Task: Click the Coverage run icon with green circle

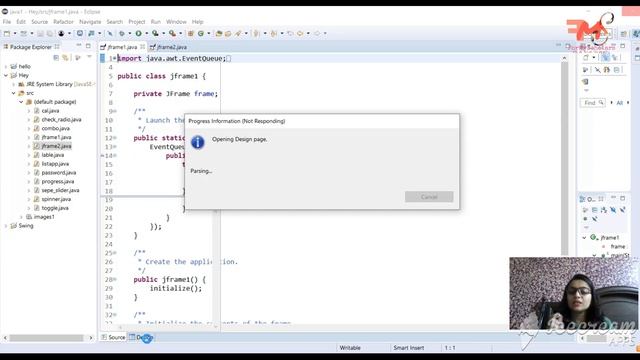Action: pos(155,33)
